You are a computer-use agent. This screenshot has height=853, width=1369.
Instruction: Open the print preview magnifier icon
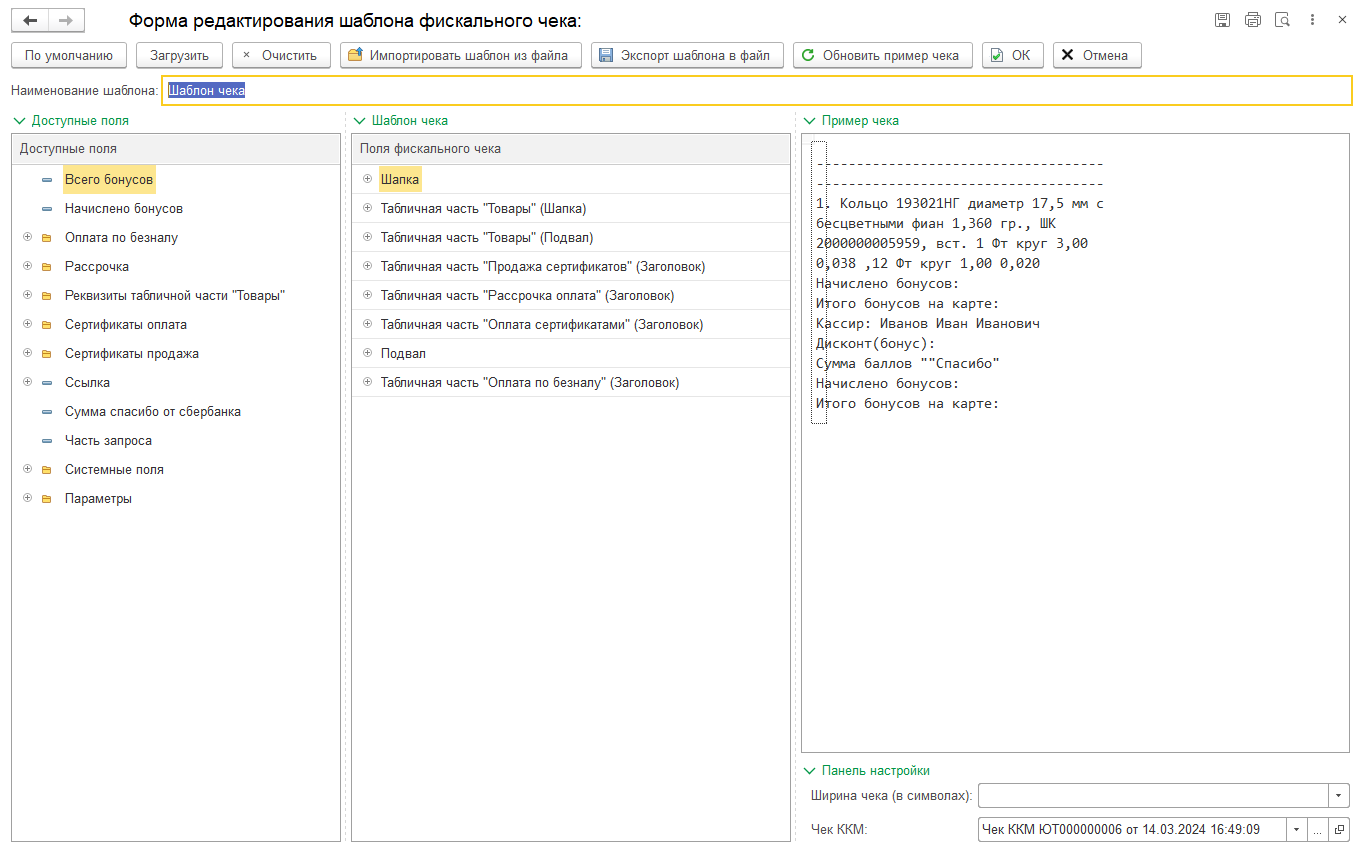click(x=1283, y=20)
